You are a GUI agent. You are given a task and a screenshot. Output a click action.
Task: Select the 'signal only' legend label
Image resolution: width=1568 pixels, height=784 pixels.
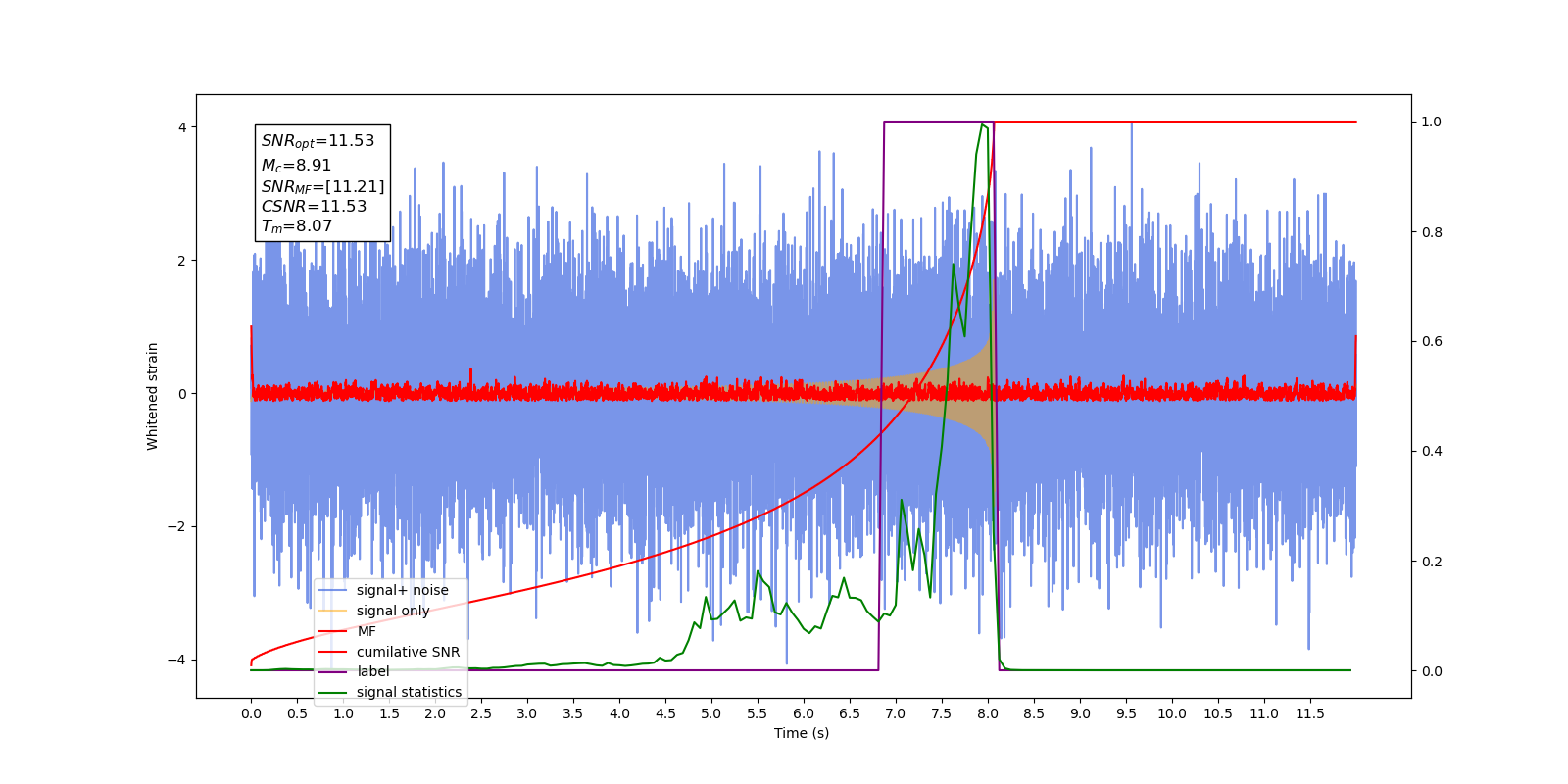(x=393, y=611)
